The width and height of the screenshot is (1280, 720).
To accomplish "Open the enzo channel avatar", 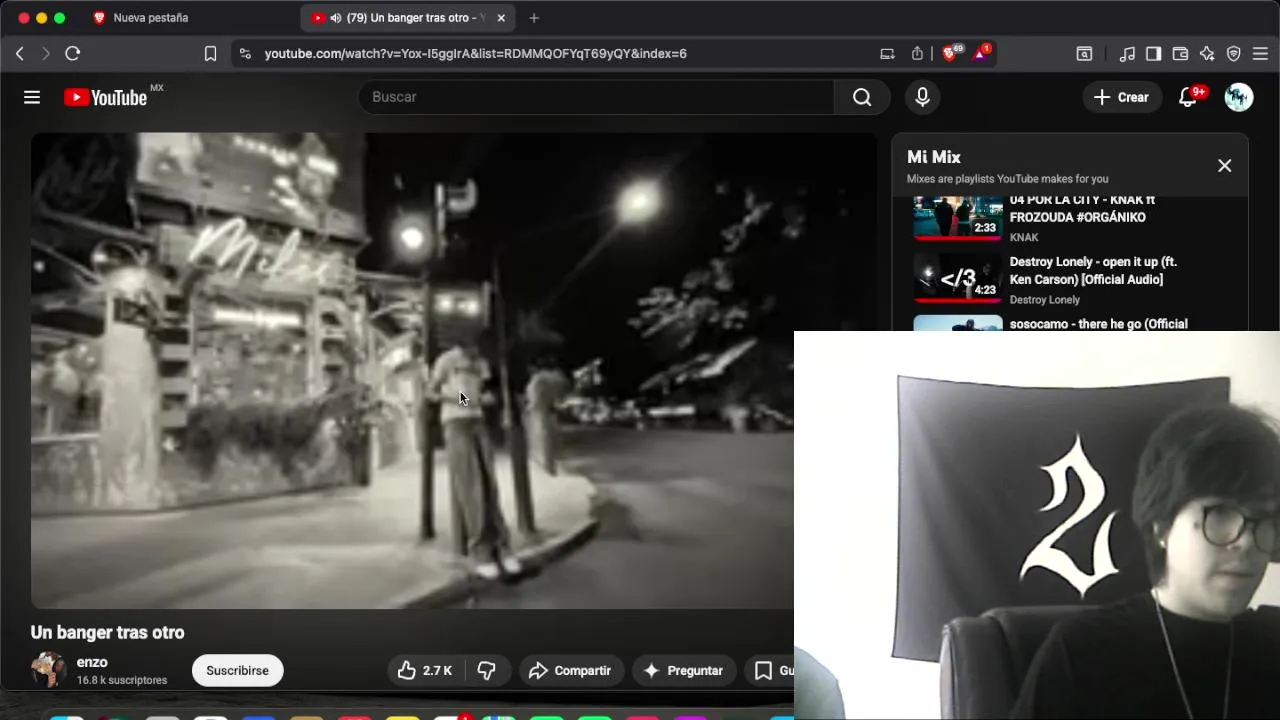I will (48, 670).
